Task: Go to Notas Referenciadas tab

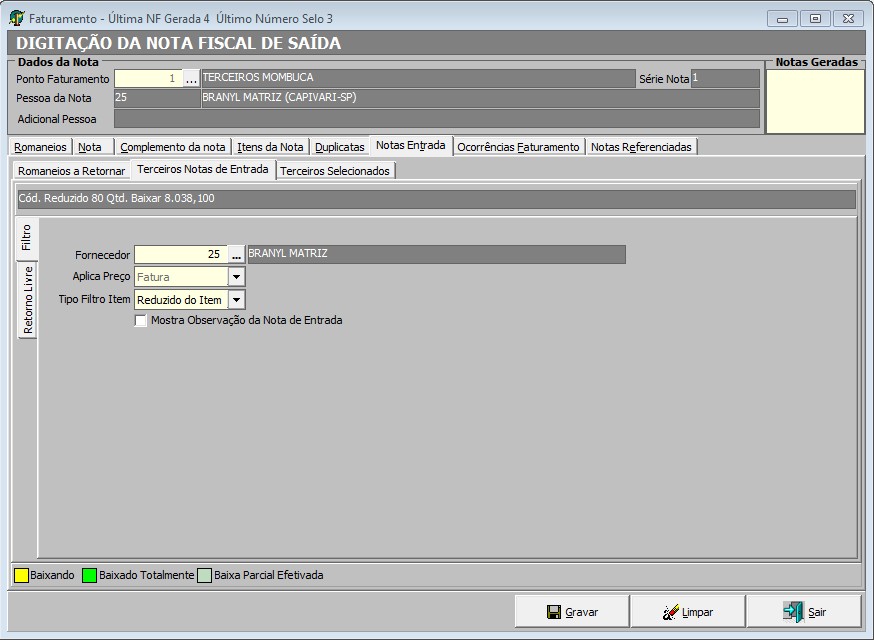Action: 641,147
